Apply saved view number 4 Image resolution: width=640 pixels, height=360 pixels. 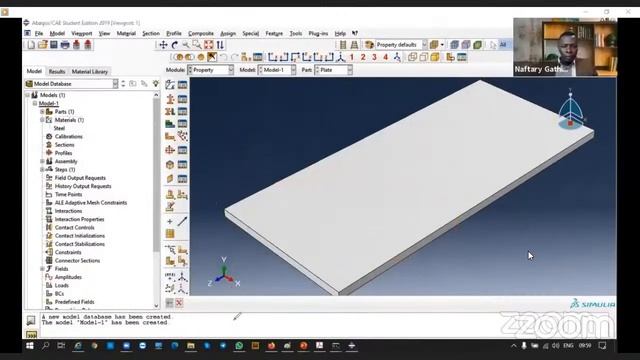tap(385, 57)
